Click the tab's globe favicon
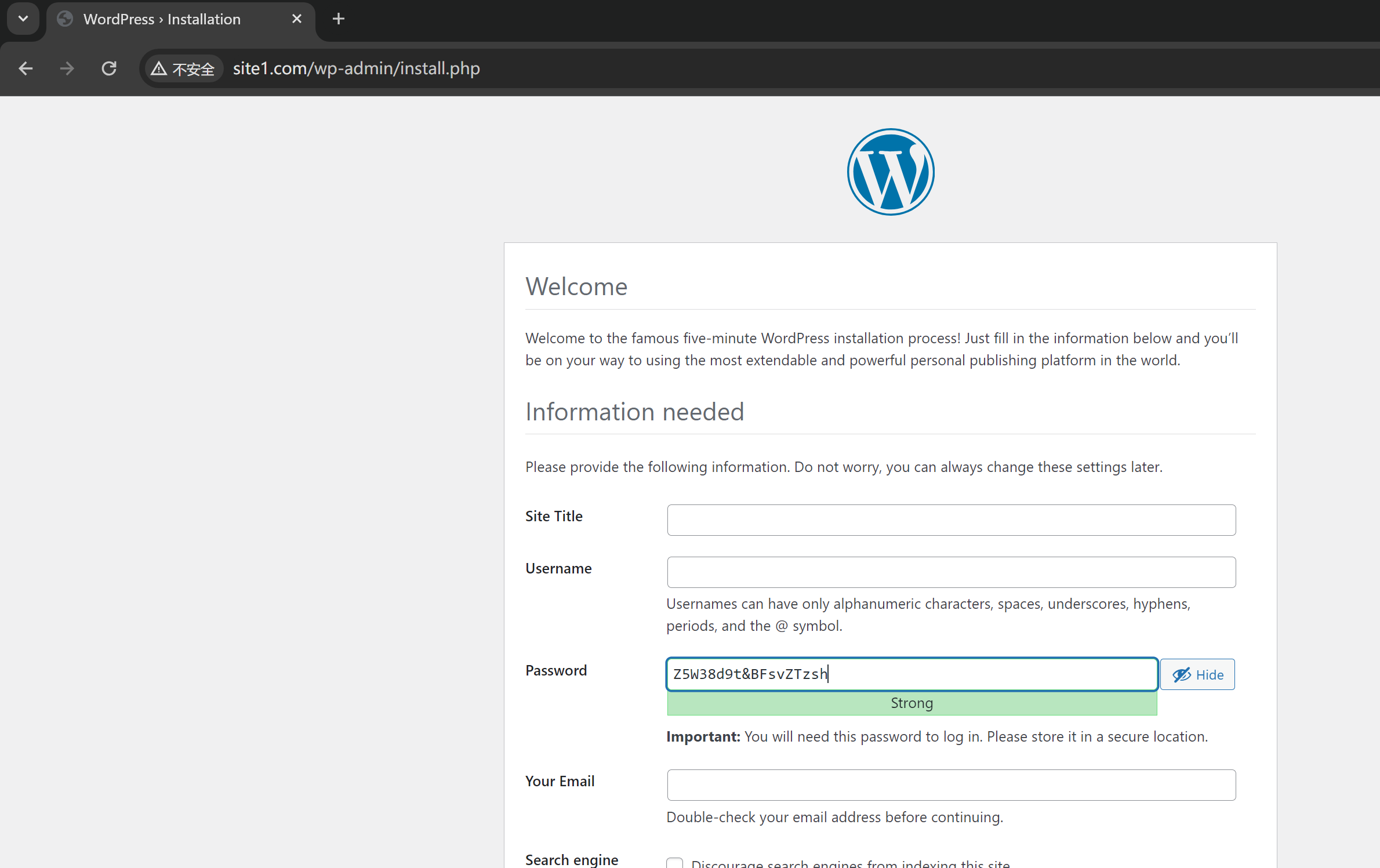The width and height of the screenshot is (1380, 868). (65, 19)
